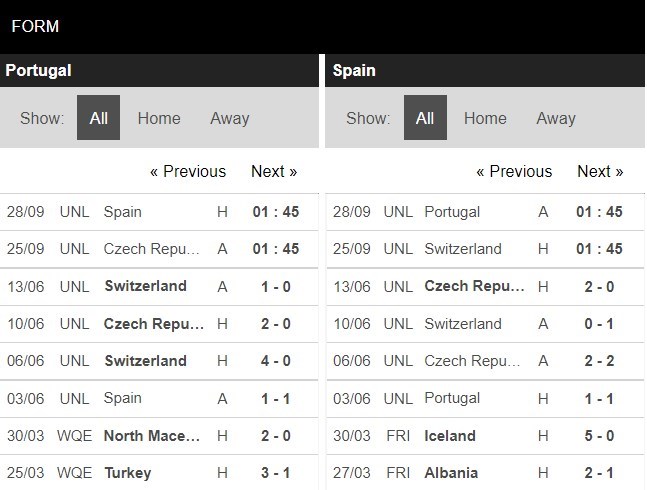Load Next results for Portugal
647x490 pixels.
(274, 171)
